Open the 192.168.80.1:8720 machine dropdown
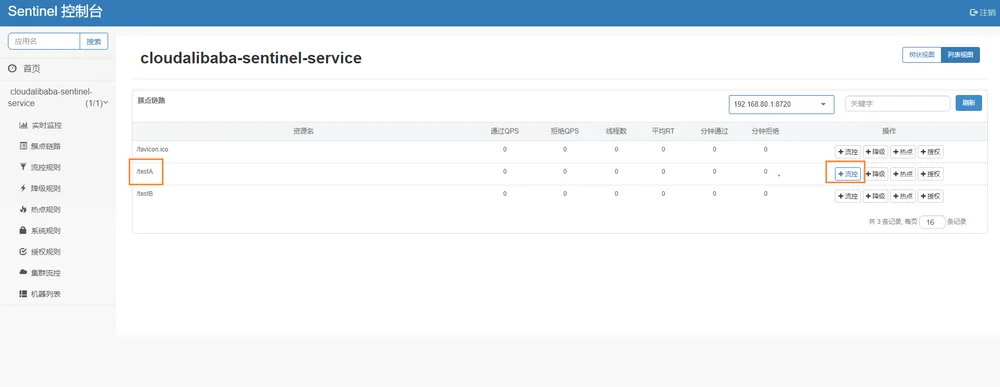The height and width of the screenshot is (387, 1000). pos(781,104)
